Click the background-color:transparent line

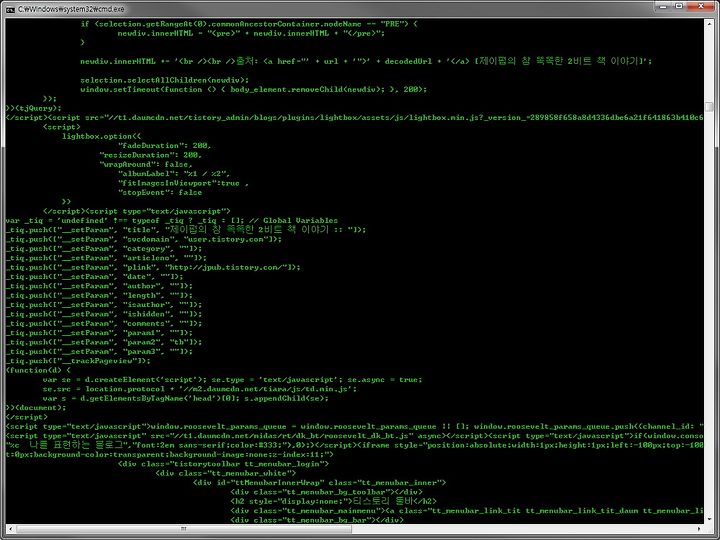point(169,455)
